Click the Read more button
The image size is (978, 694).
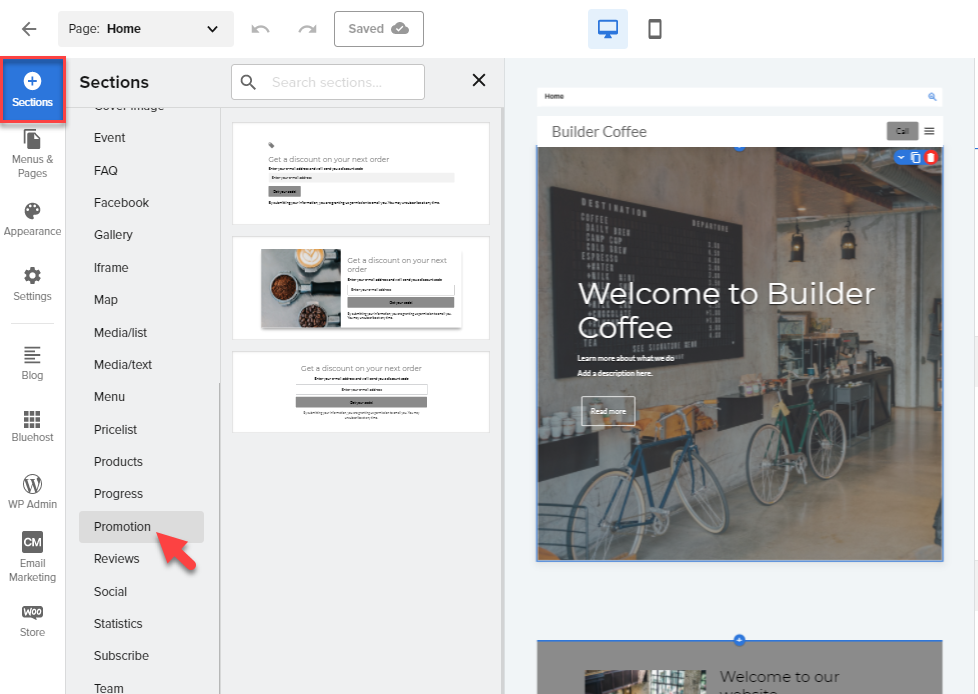(x=608, y=411)
